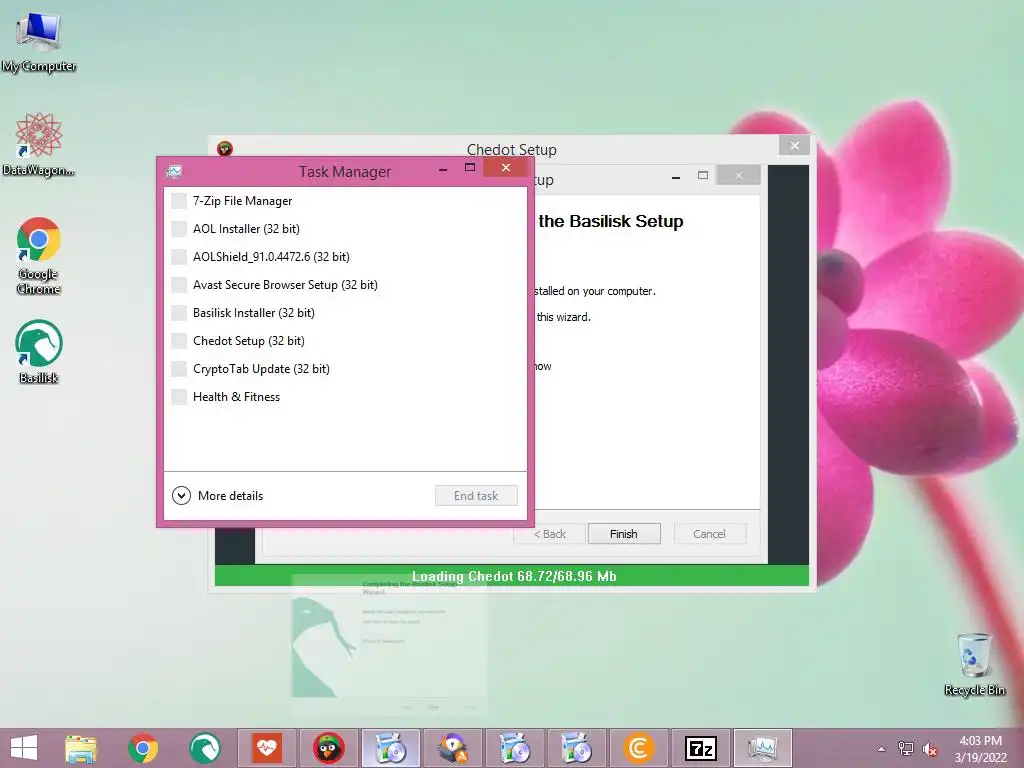Select Basilisk Installer (32 bit) task
This screenshot has height=768, width=1024.
coord(345,313)
